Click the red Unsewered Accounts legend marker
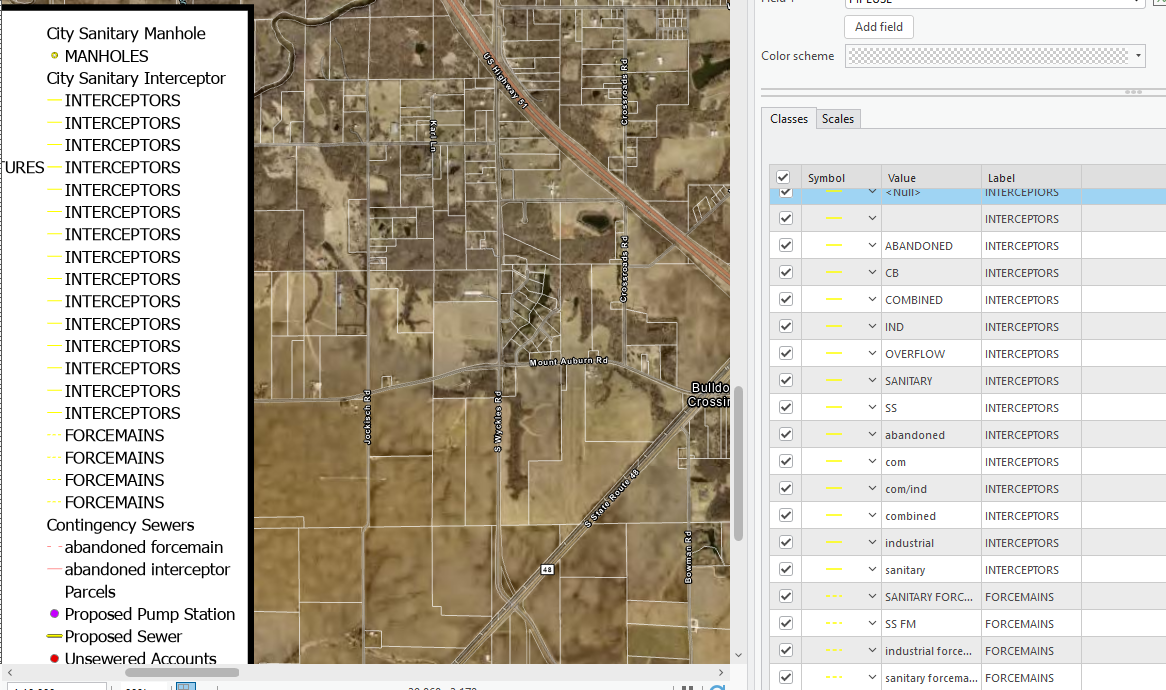This screenshot has height=690, width=1166. [54, 658]
